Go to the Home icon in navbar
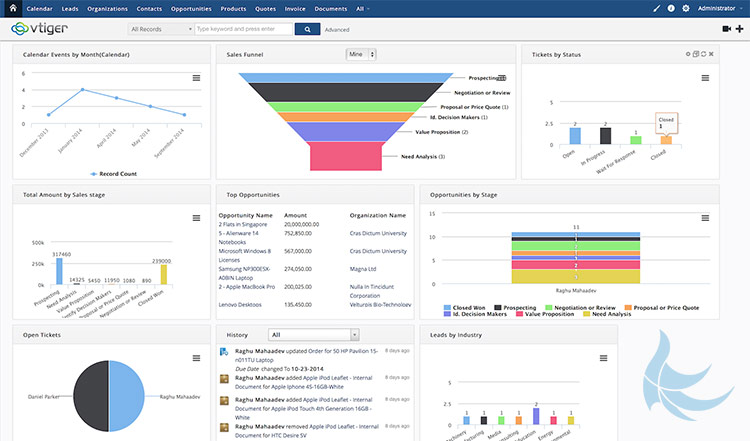 point(13,8)
